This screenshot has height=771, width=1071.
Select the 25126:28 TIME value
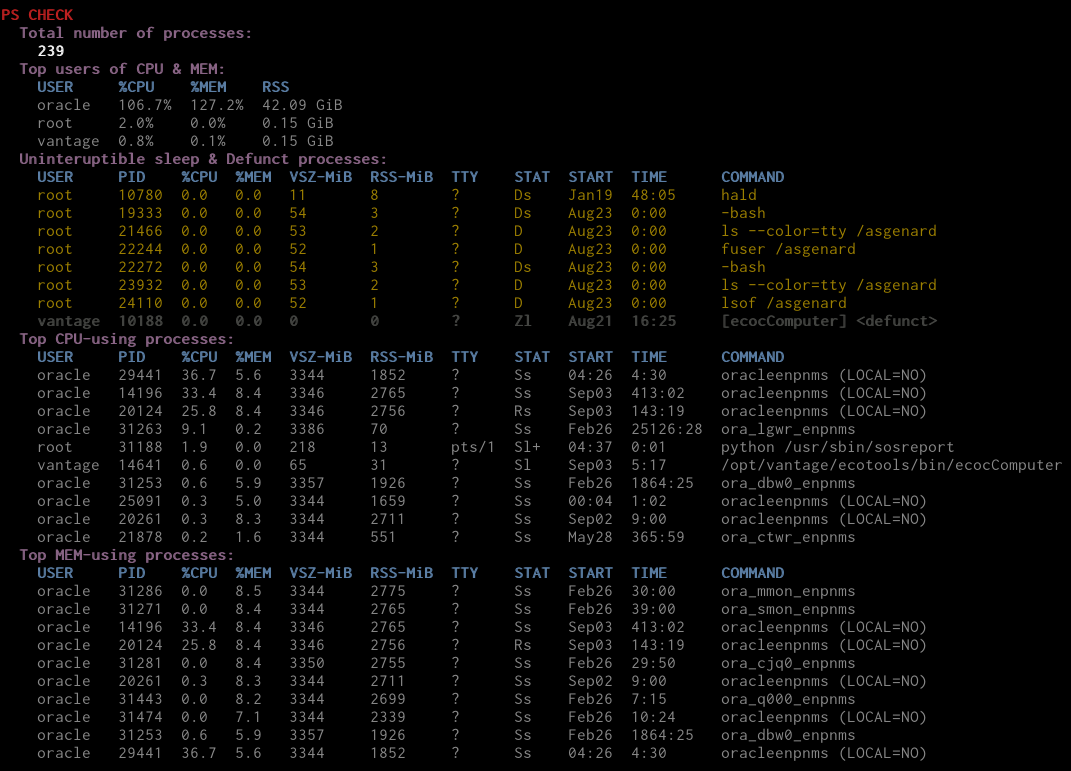coord(667,429)
